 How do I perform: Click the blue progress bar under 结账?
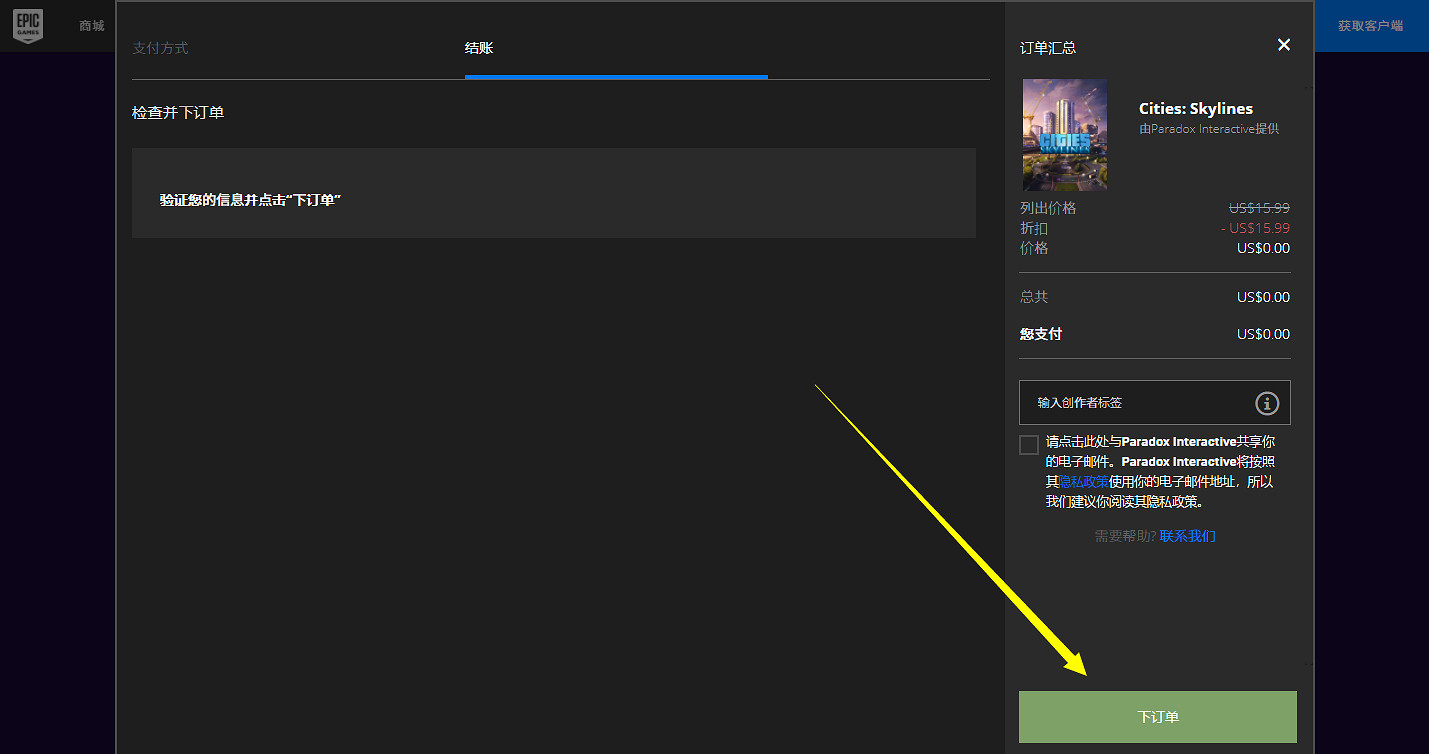[x=616, y=76]
